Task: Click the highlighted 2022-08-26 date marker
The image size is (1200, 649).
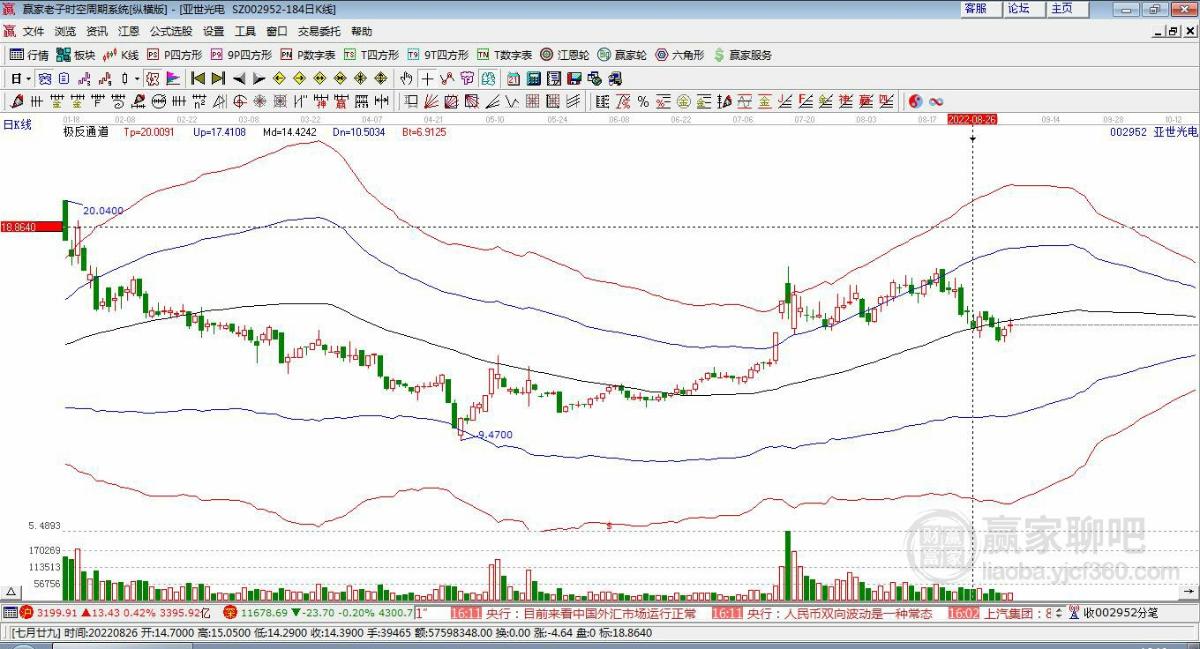Action: point(972,118)
